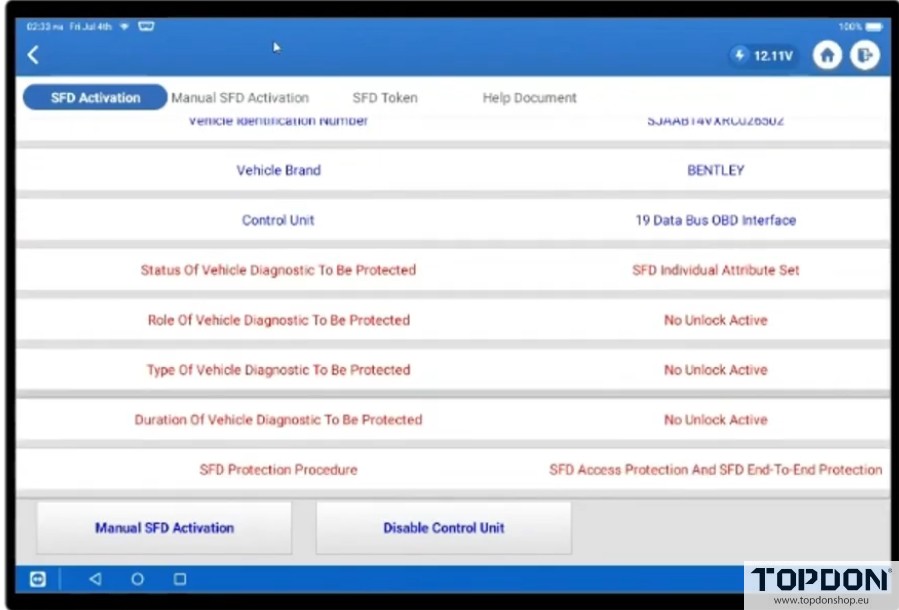
Task: Open TeamViewer from the navigation bar
Action: point(36,578)
